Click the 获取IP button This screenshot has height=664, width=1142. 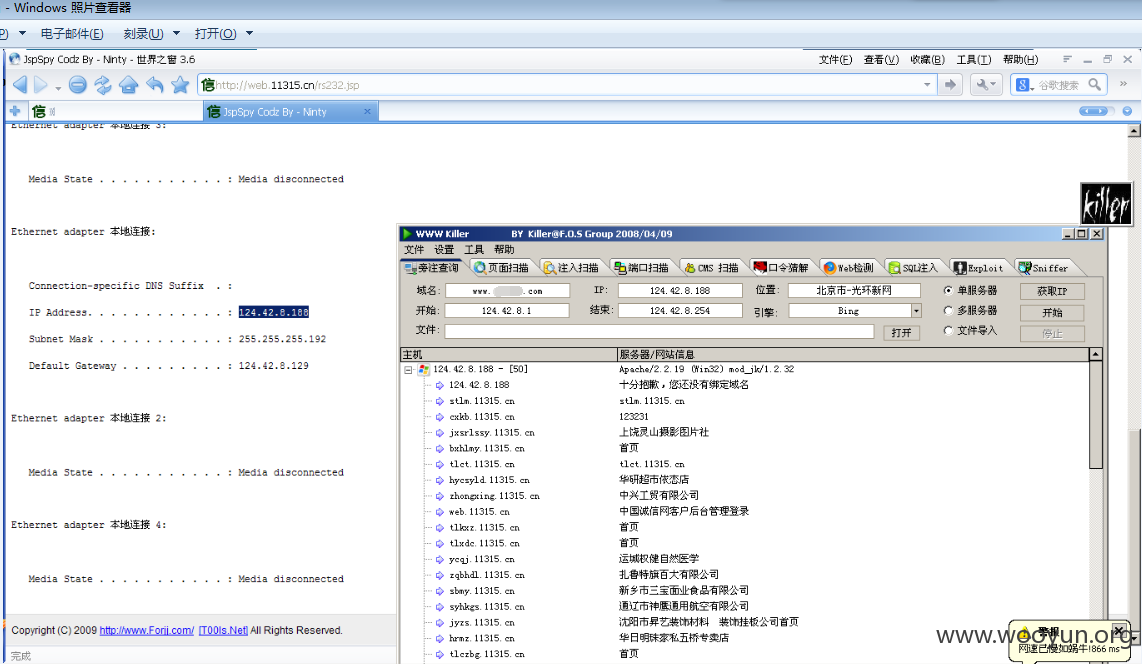tap(1052, 291)
